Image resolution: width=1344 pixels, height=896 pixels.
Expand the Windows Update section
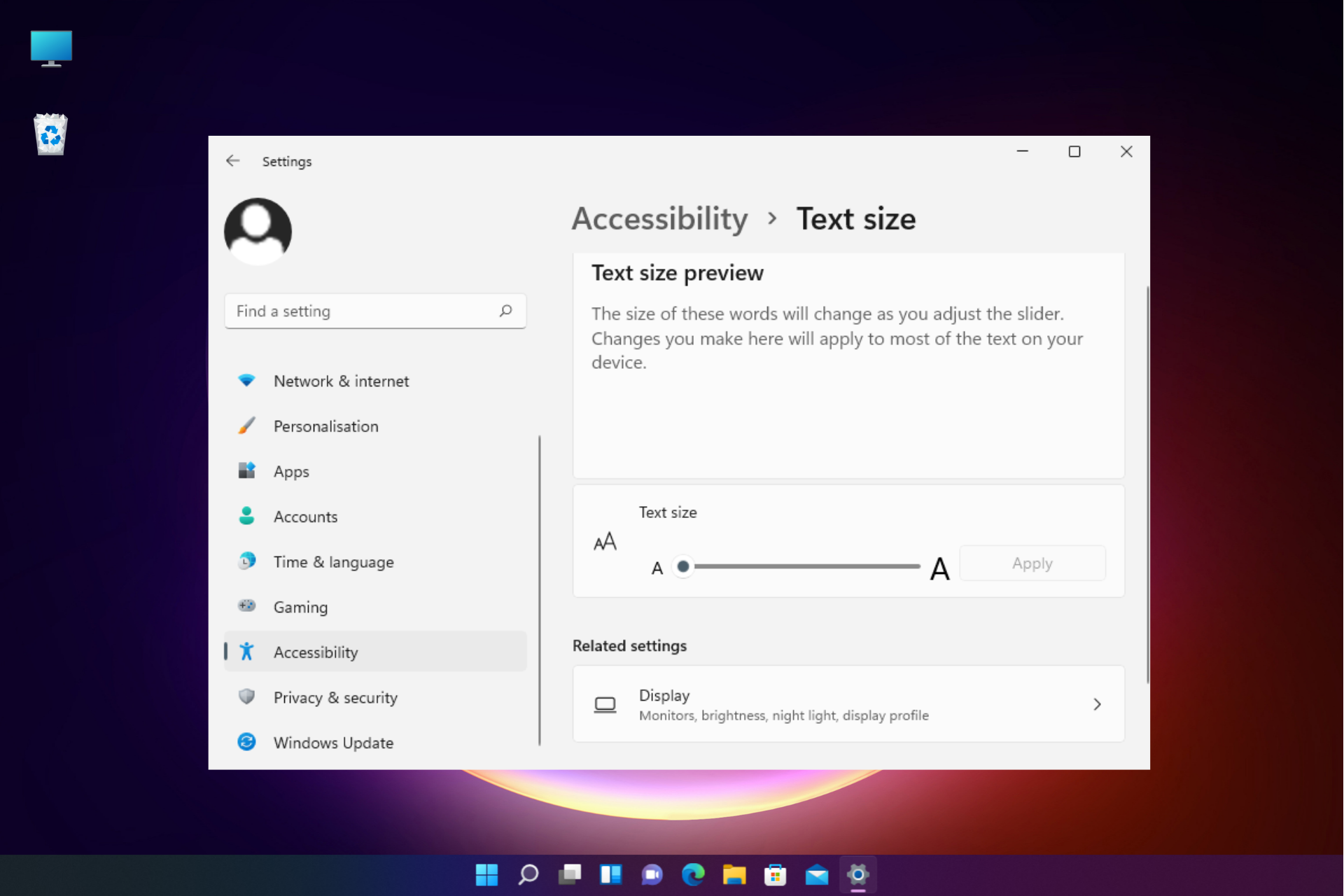pyautogui.click(x=334, y=742)
